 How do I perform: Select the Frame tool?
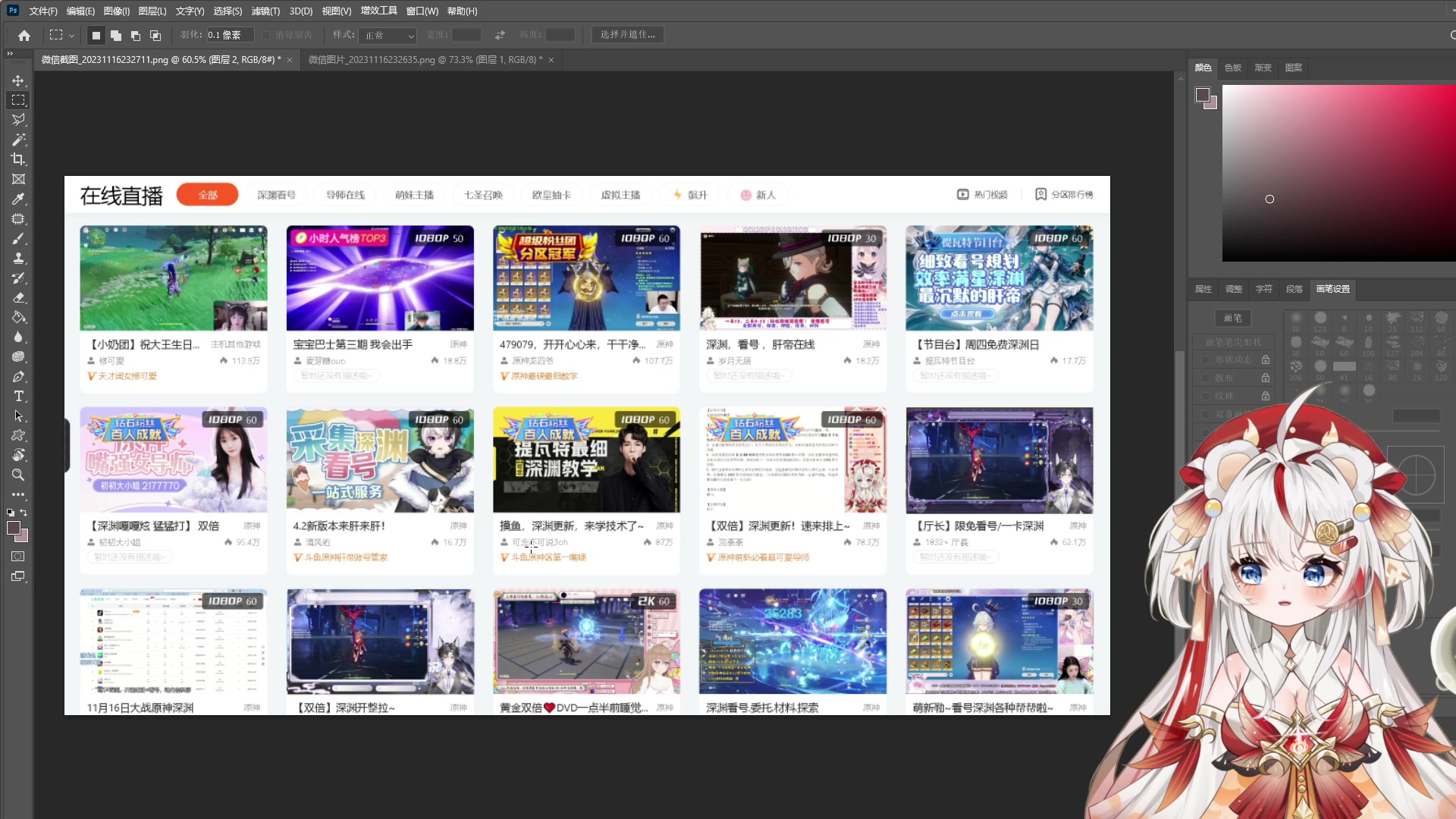pyautogui.click(x=18, y=179)
